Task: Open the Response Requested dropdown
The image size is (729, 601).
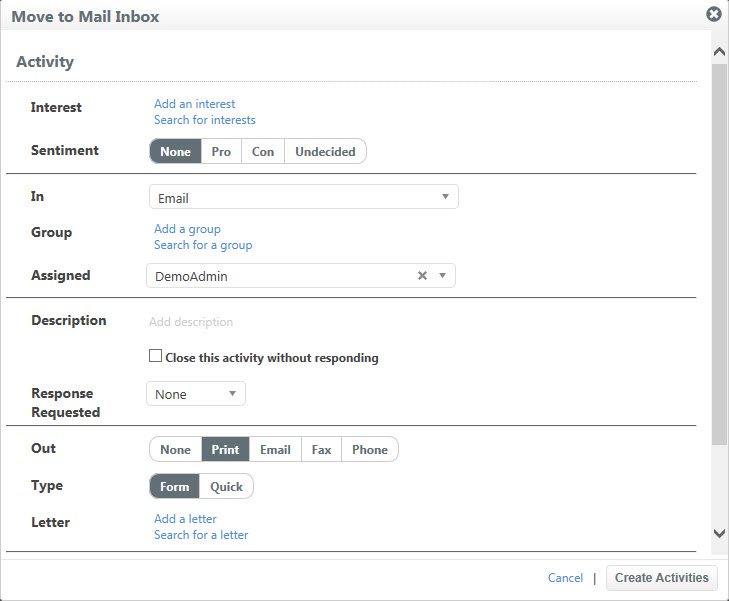Action: tap(196, 394)
